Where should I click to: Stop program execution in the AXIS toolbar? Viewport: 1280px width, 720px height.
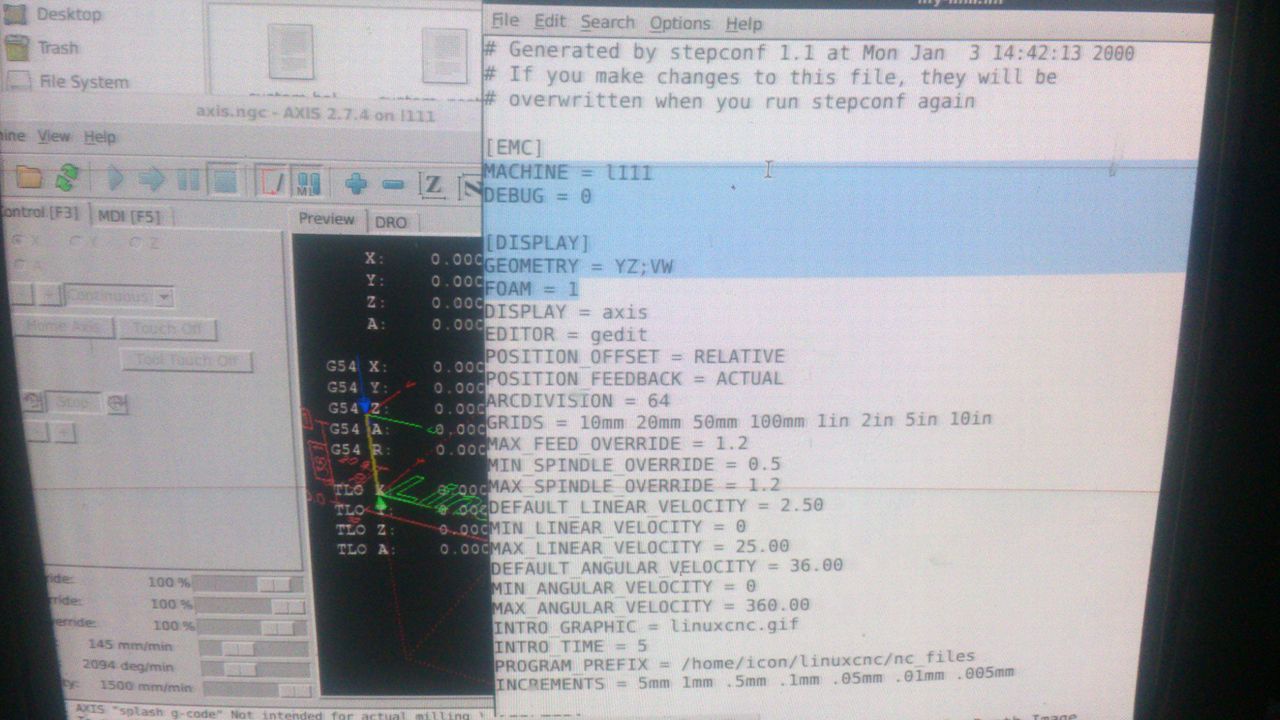(x=224, y=181)
